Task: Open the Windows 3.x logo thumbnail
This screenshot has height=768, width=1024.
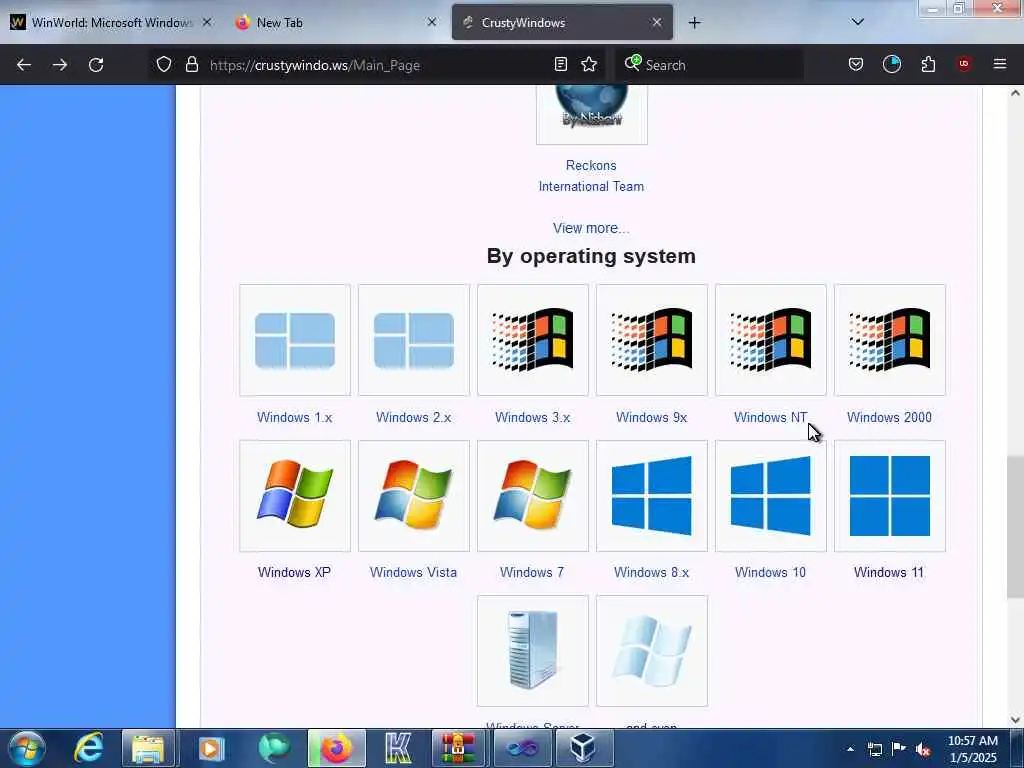Action: coord(532,340)
